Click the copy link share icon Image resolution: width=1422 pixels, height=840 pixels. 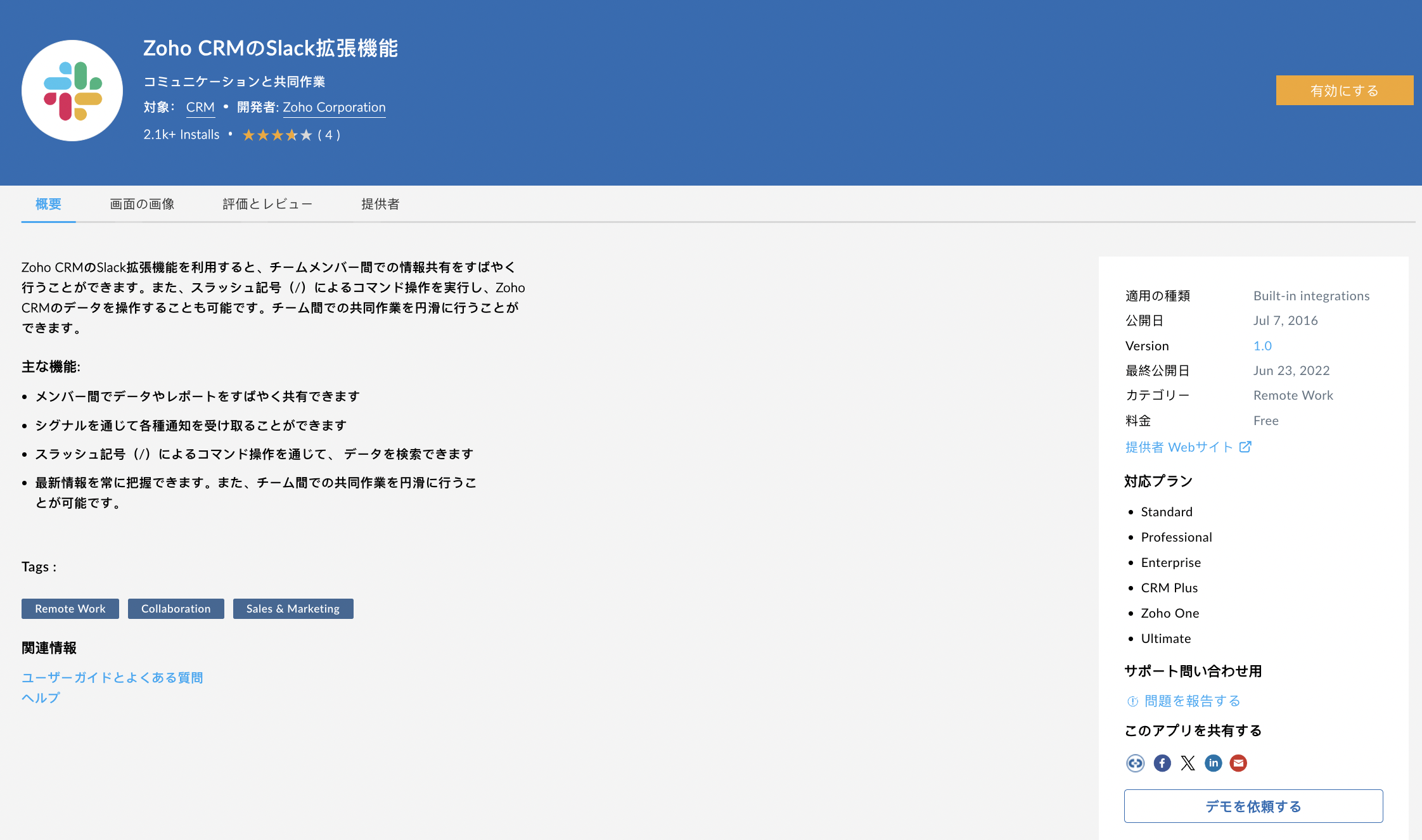(x=1135, y=763)
